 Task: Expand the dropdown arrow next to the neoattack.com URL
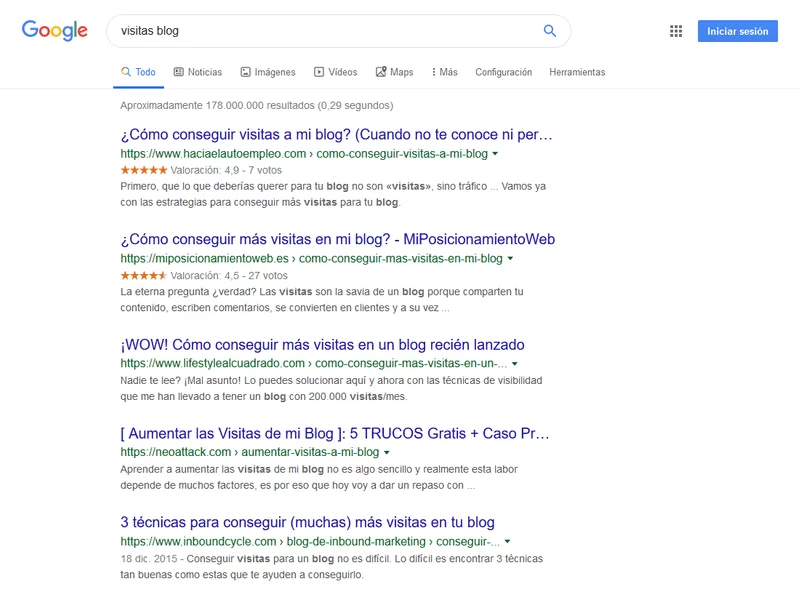coord(387,453)
